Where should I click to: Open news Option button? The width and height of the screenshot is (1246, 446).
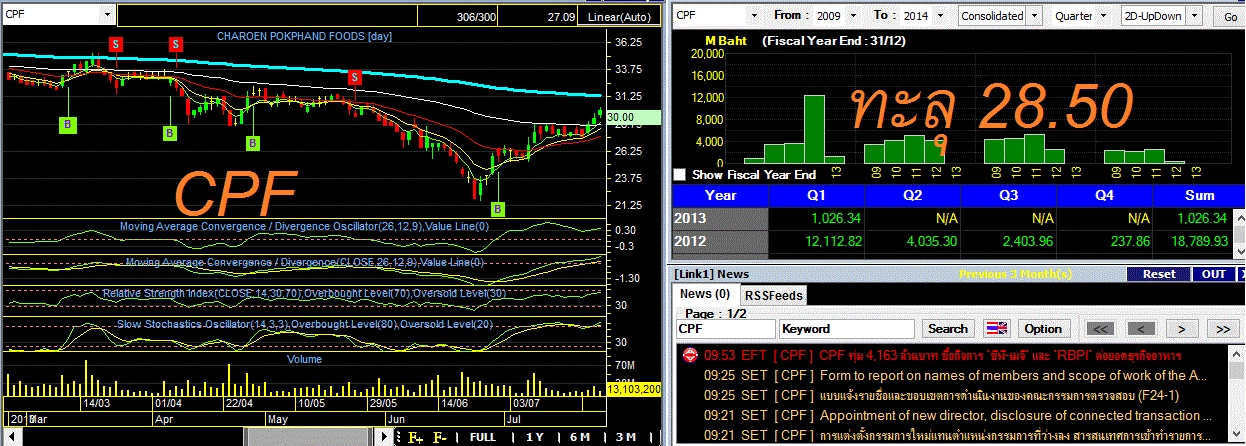[1043, 328]
